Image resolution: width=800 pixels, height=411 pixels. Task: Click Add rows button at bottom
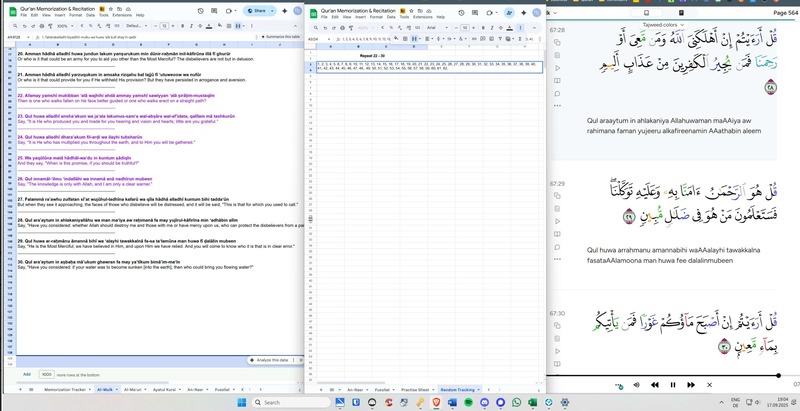pos(27,374)
